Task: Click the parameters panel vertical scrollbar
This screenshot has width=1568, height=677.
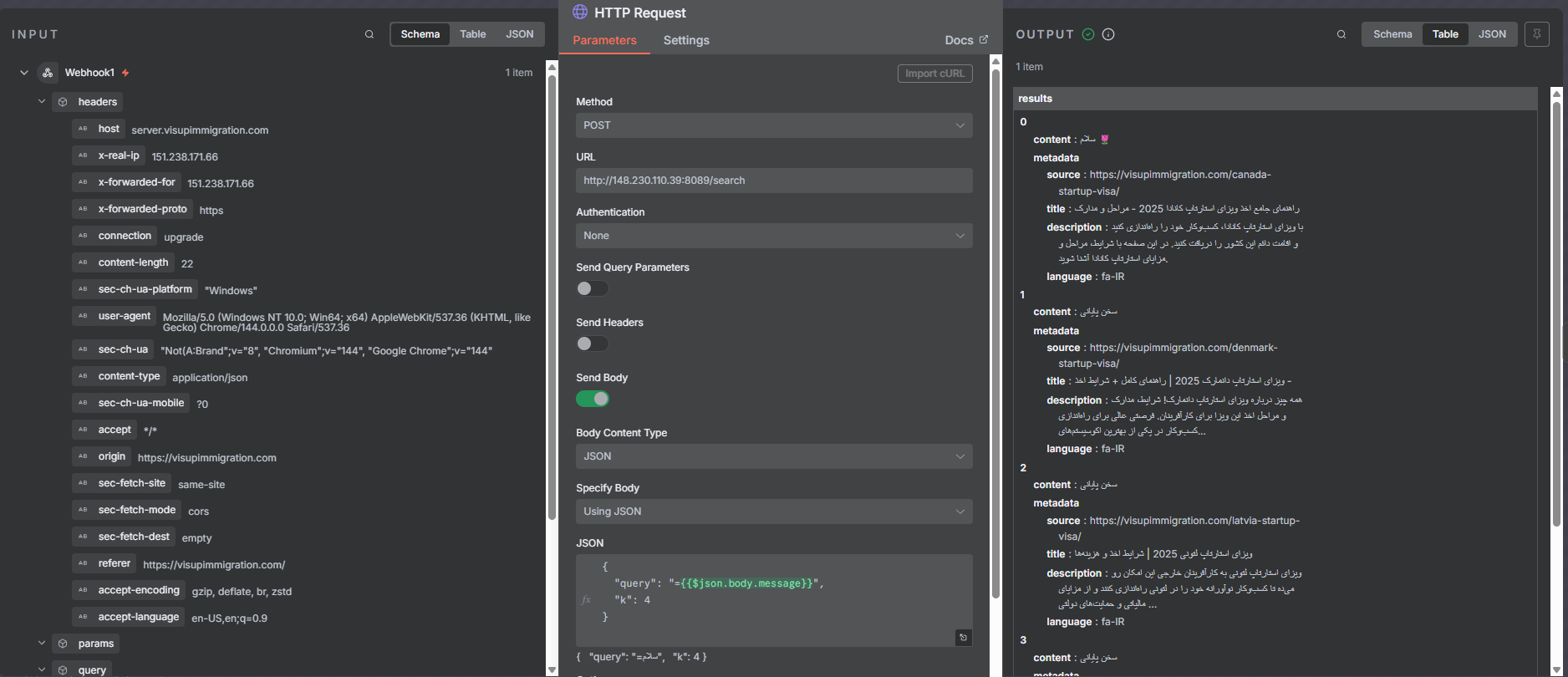Action: (995, 334)
